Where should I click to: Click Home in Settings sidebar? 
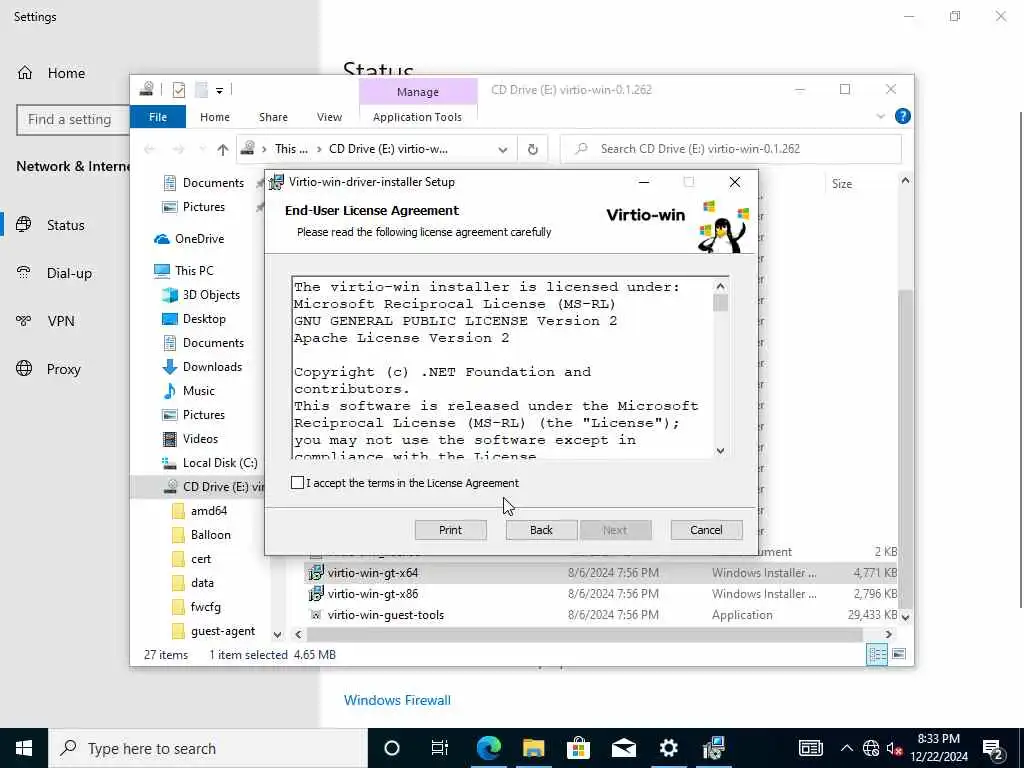[51, 73]
